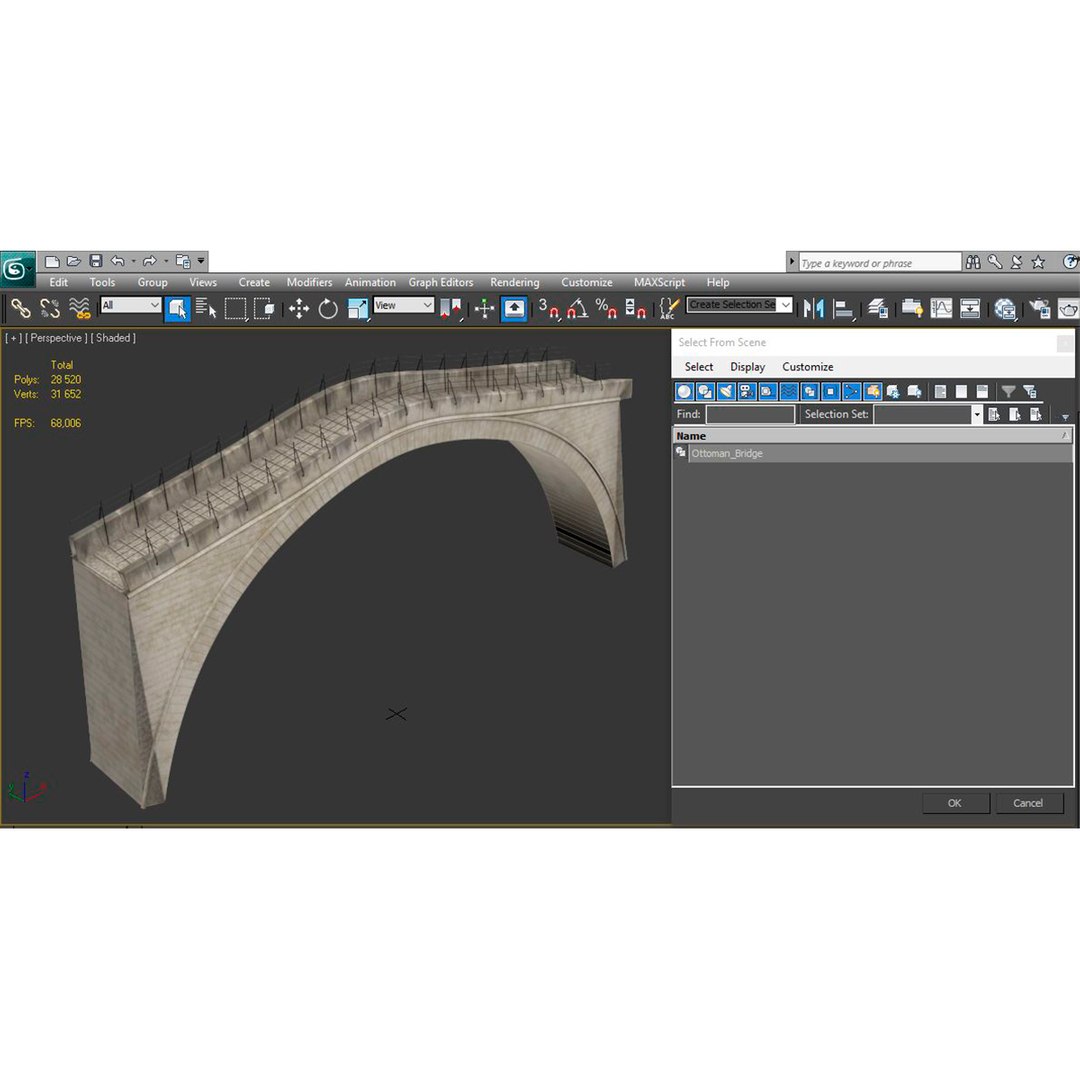Viewport: 1080px width, 1080px height.
Task: Click the binoculars search icon
Action: 973,262
